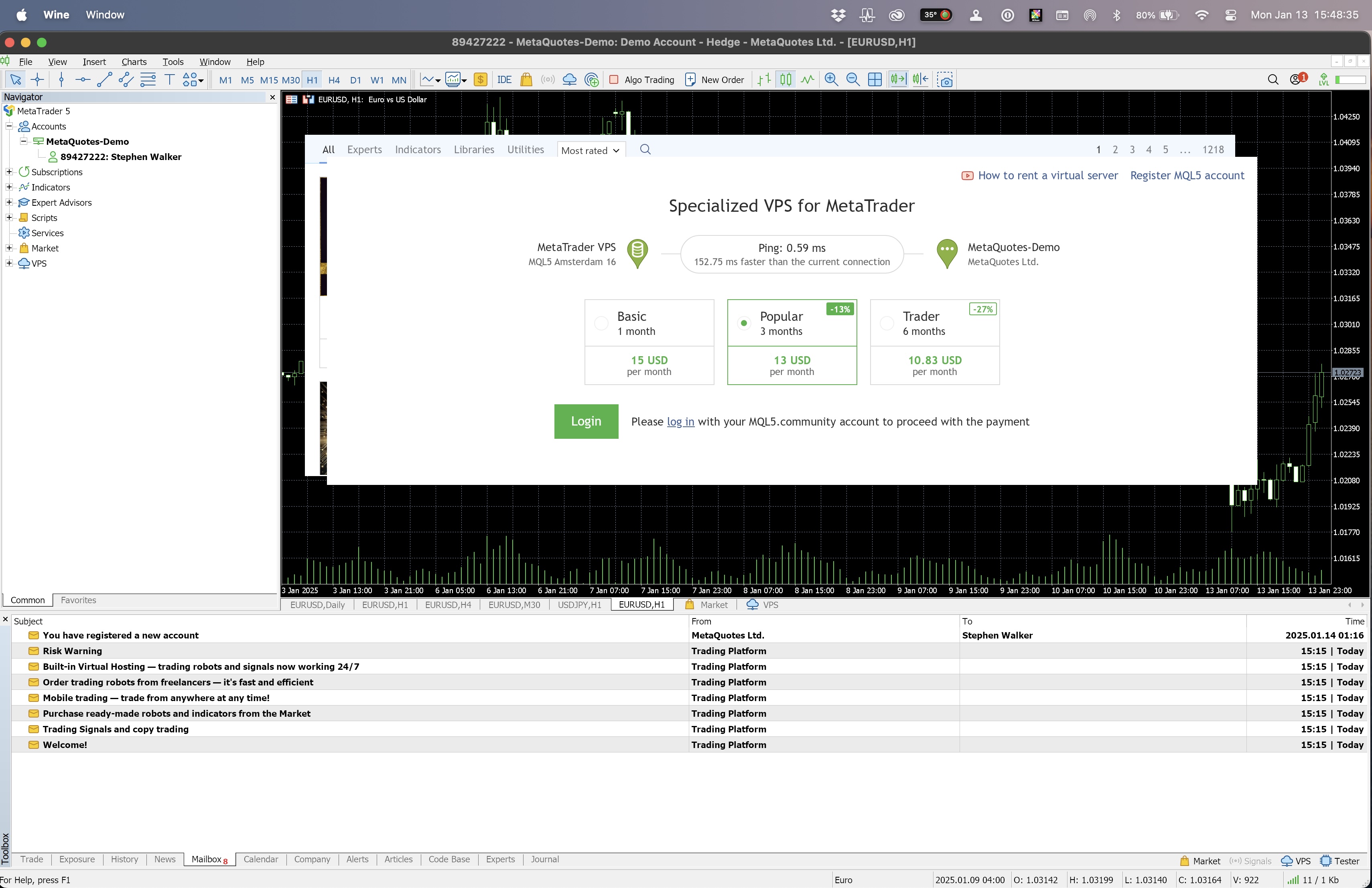The width and height of the screenshot is (1372, 888).
Task: Switch to the Experts market tab
Action: click(364, 149)
